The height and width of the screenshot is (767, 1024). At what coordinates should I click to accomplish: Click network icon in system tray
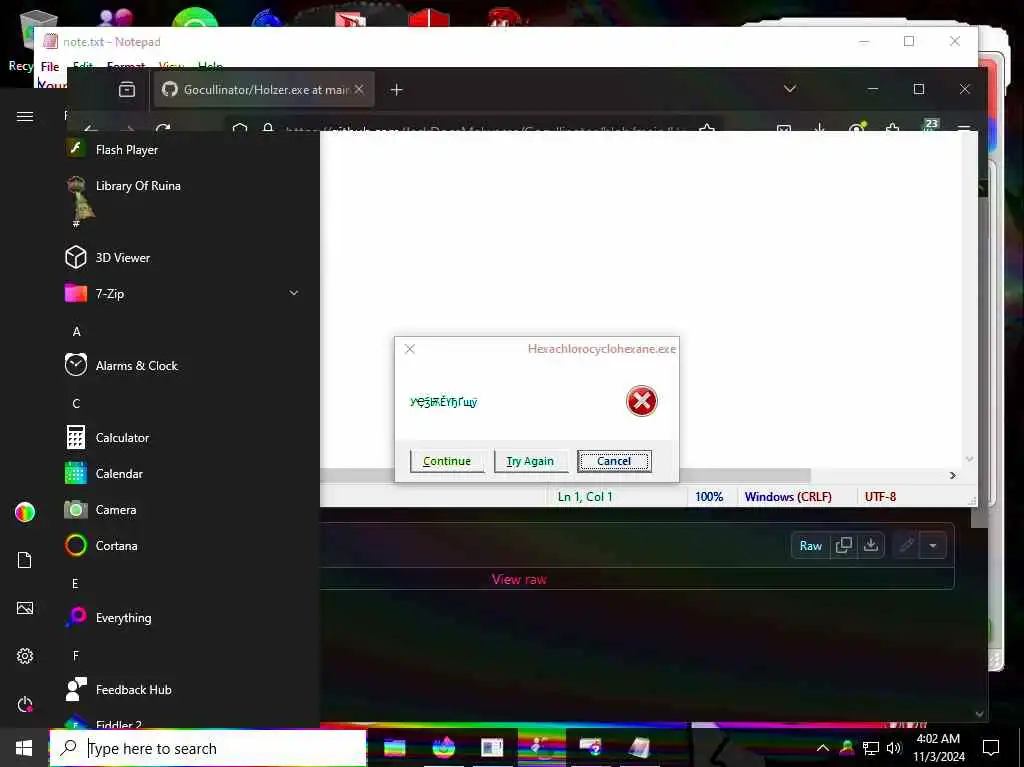pos(871,748)
